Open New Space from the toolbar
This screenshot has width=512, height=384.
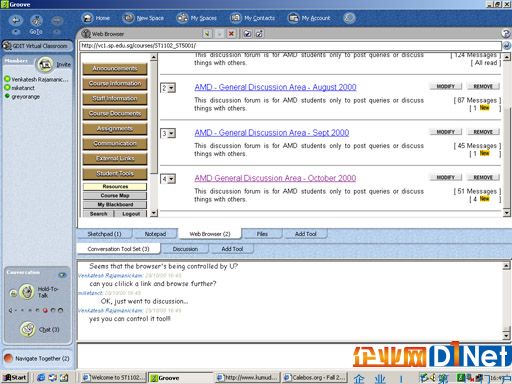(128, 18)
